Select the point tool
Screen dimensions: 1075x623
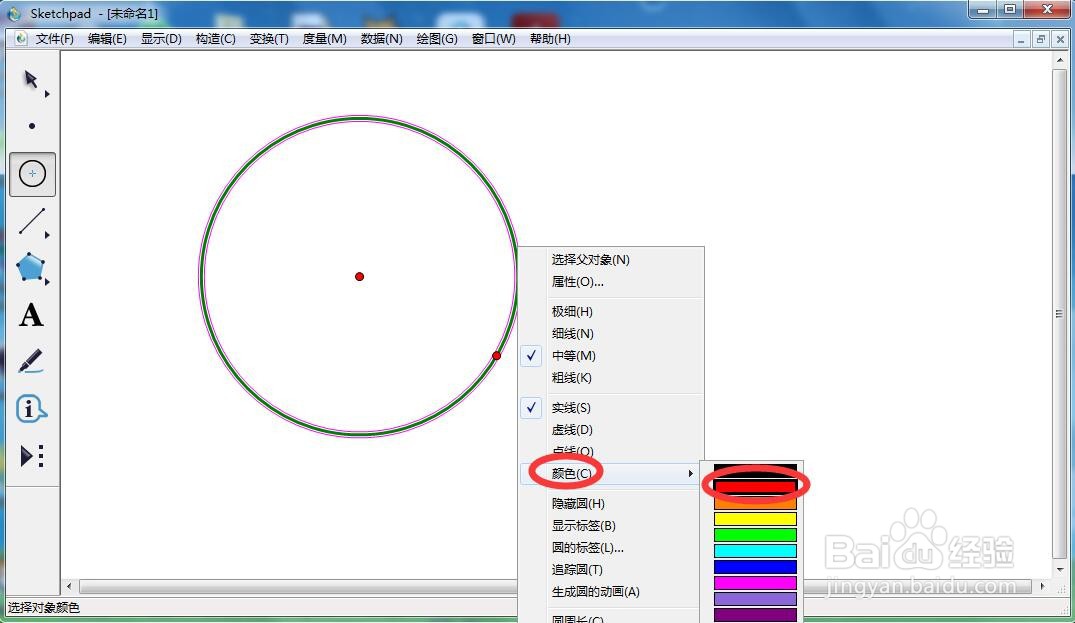pyautogui.click(x=32, y=126)
